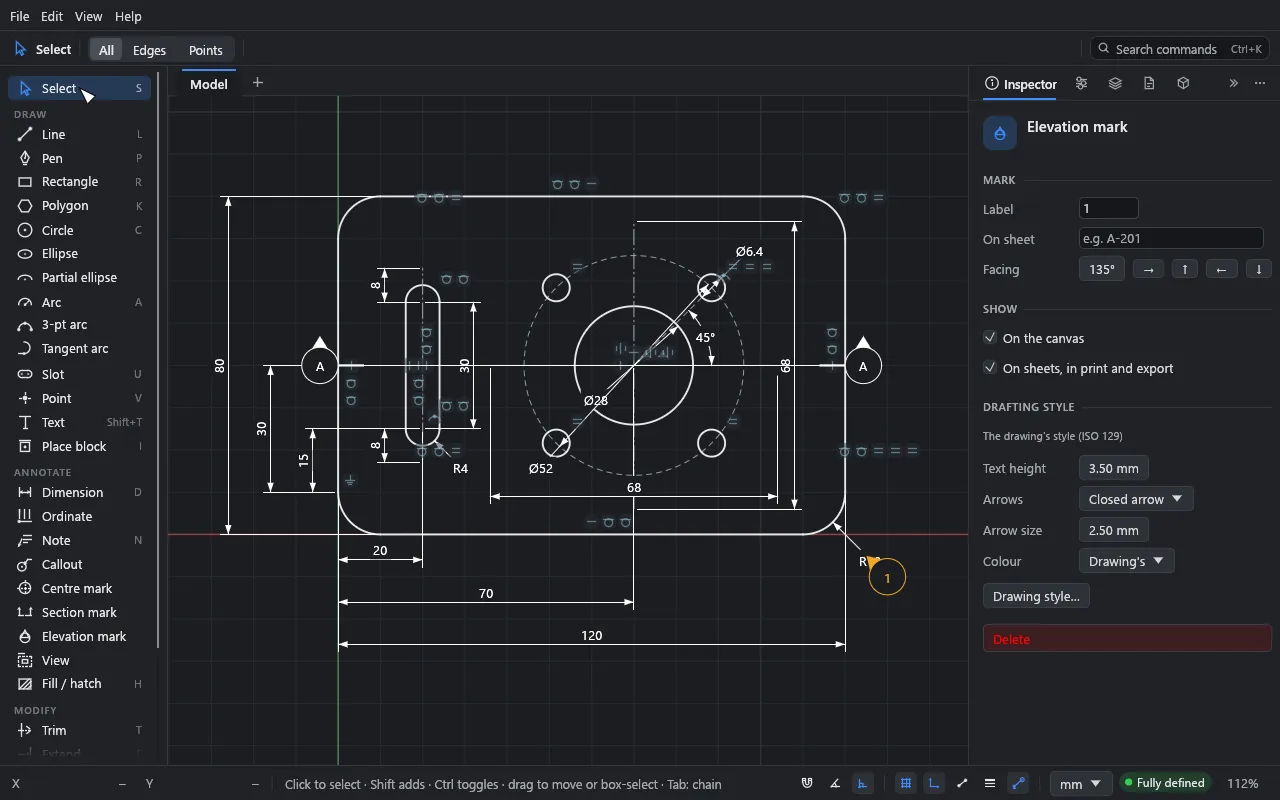Open the Arrows style dropdown

(x=1136, y=499)
